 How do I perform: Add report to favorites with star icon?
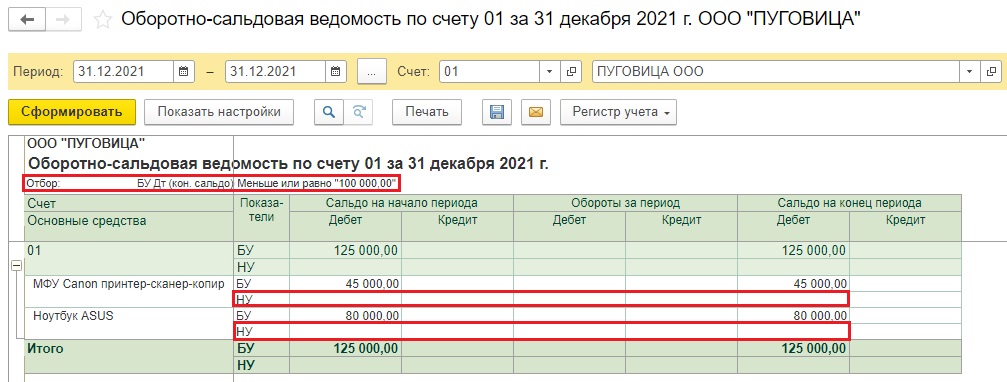click(x=102, y=20)
